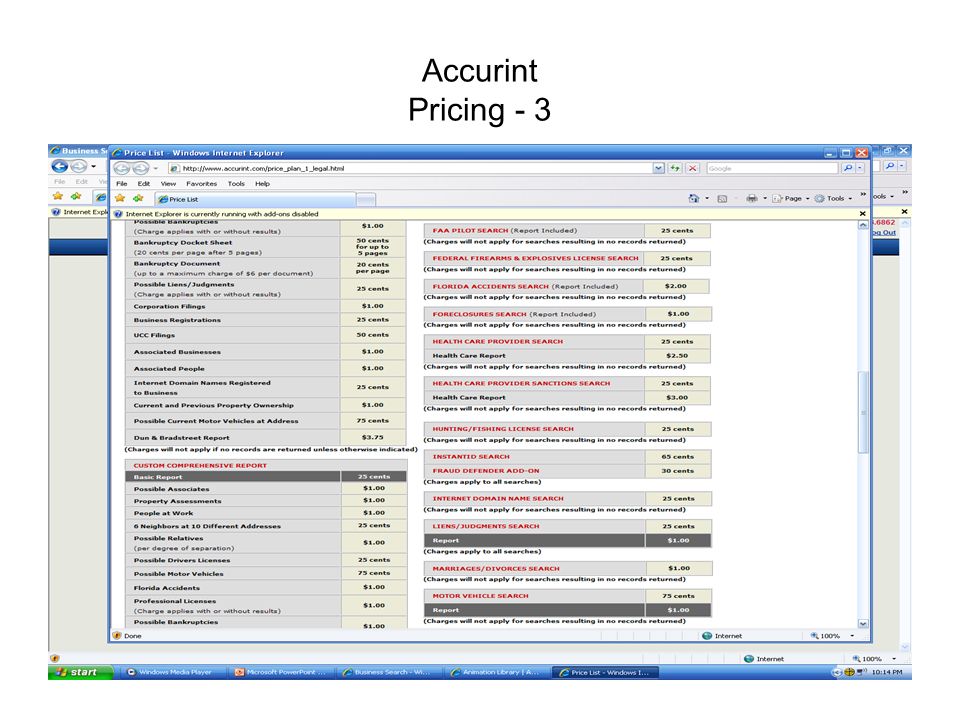The width and height of the screenshot is (960, 720).
Task: Click 'FRAUD DEFENDER ADD-ON' row
Action: tap(567, 471)
